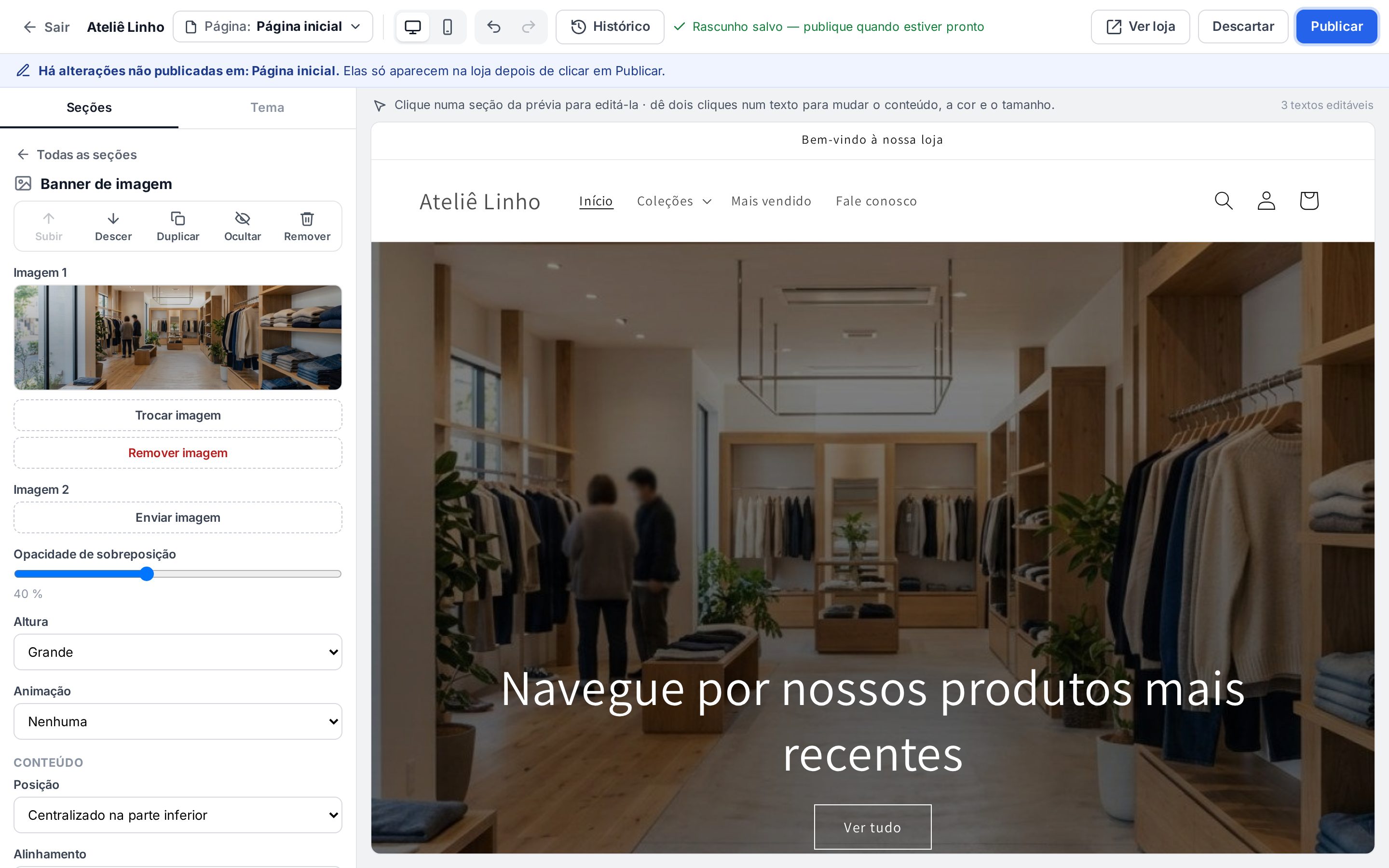Click the Imagem 1 store thumbnail

pos(178,338)
